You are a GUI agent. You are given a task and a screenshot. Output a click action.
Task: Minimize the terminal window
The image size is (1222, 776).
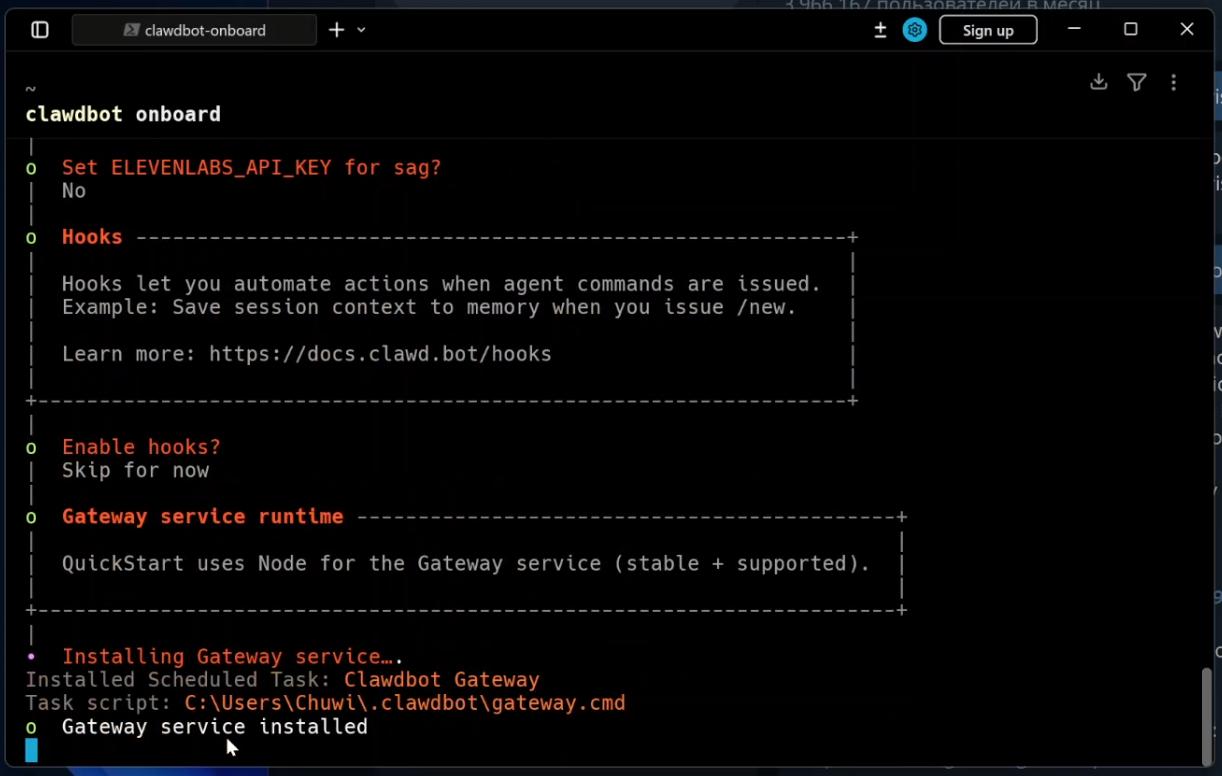click(1074, 30)
